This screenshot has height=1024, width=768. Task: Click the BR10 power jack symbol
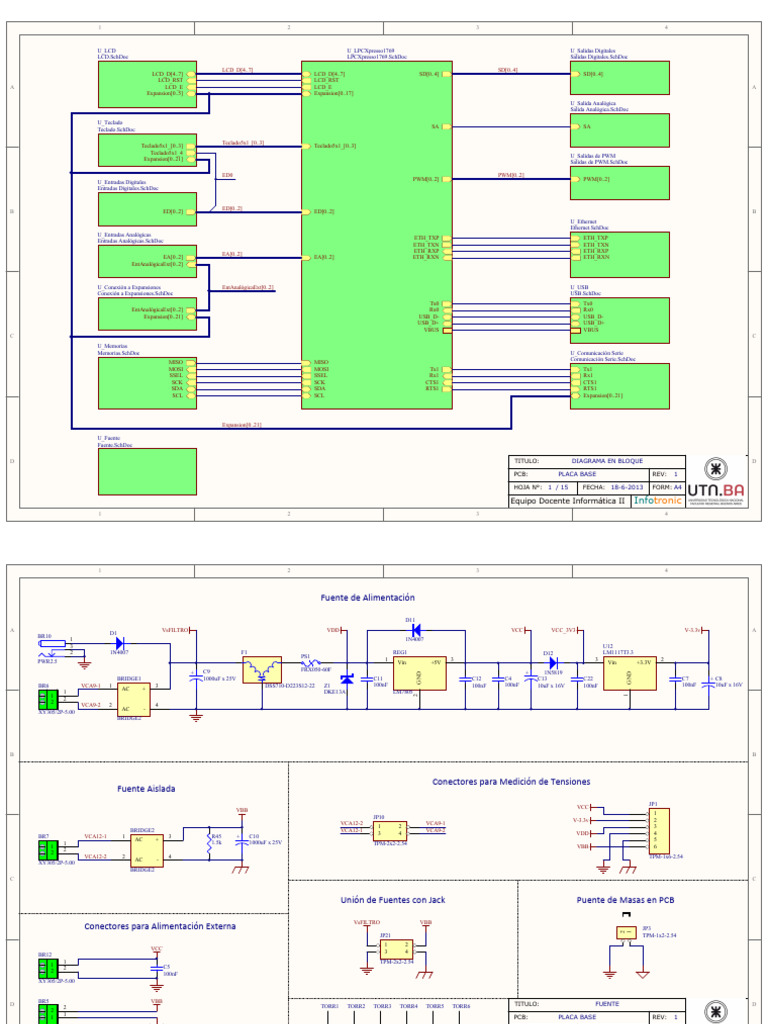pyautogui.click(x=53, y=648)
